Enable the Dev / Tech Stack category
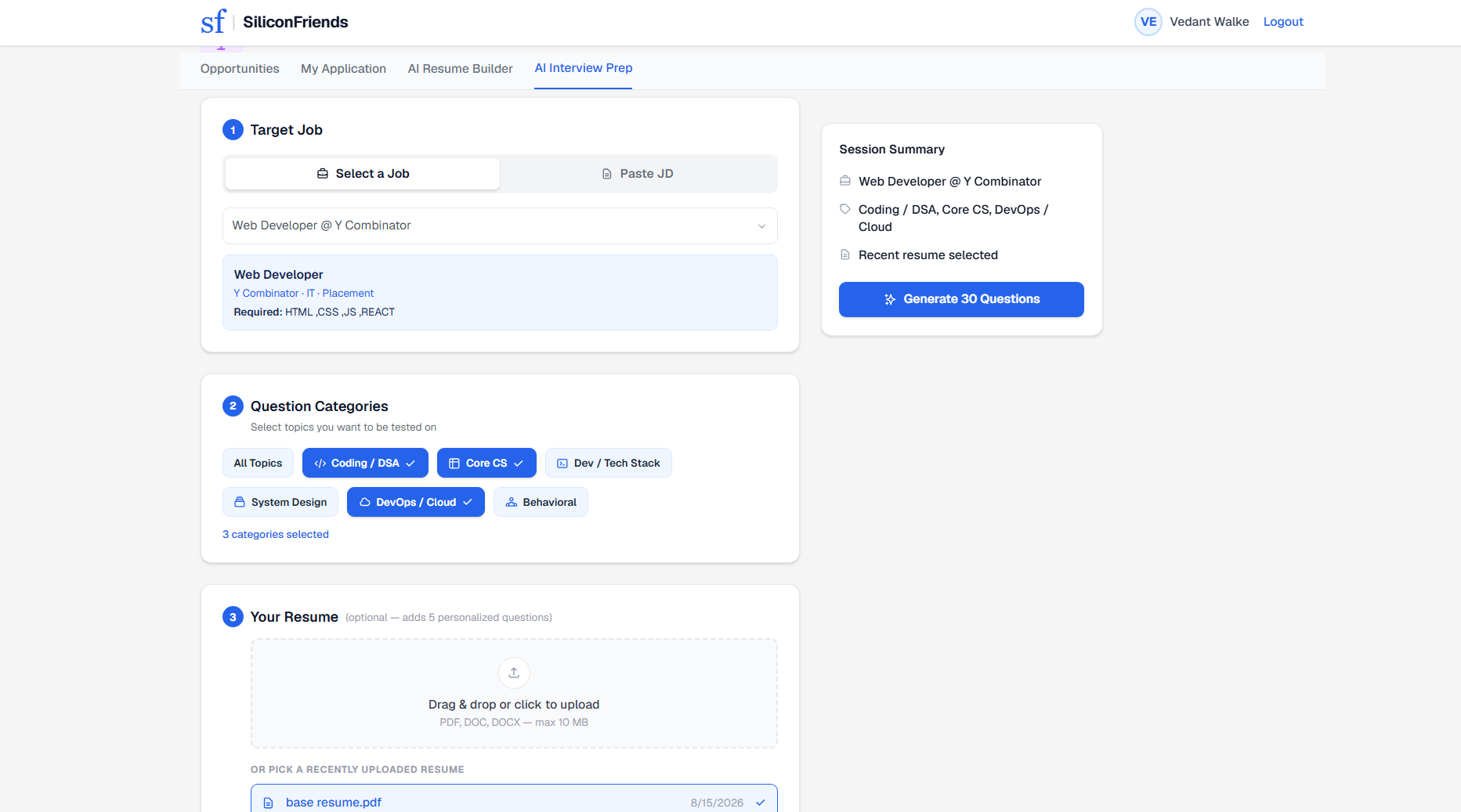The image size is (1461, 812). [x=609, y=463]
